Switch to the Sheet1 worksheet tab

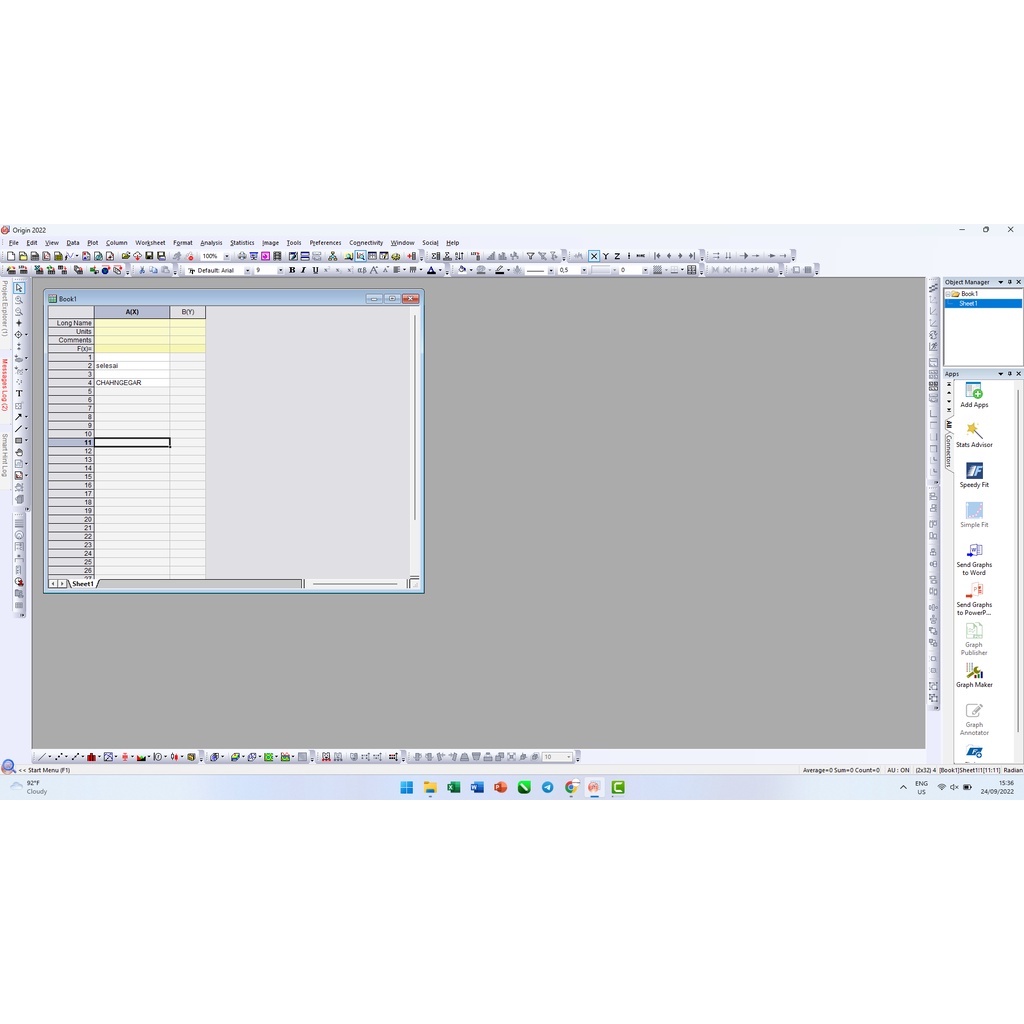pyautogui.click(x=82, y=584)
